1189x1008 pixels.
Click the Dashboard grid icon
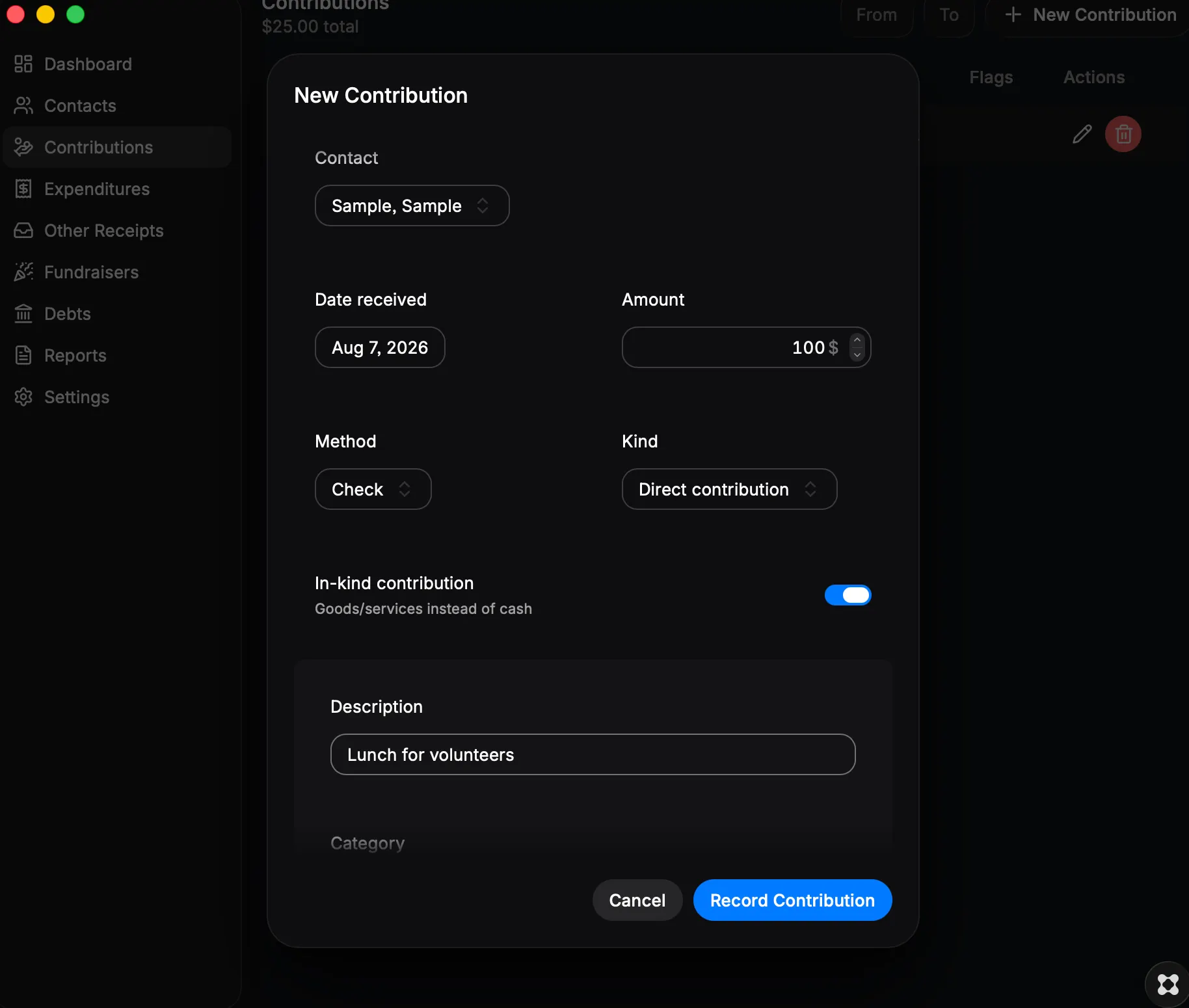click(x=23, y=64)
